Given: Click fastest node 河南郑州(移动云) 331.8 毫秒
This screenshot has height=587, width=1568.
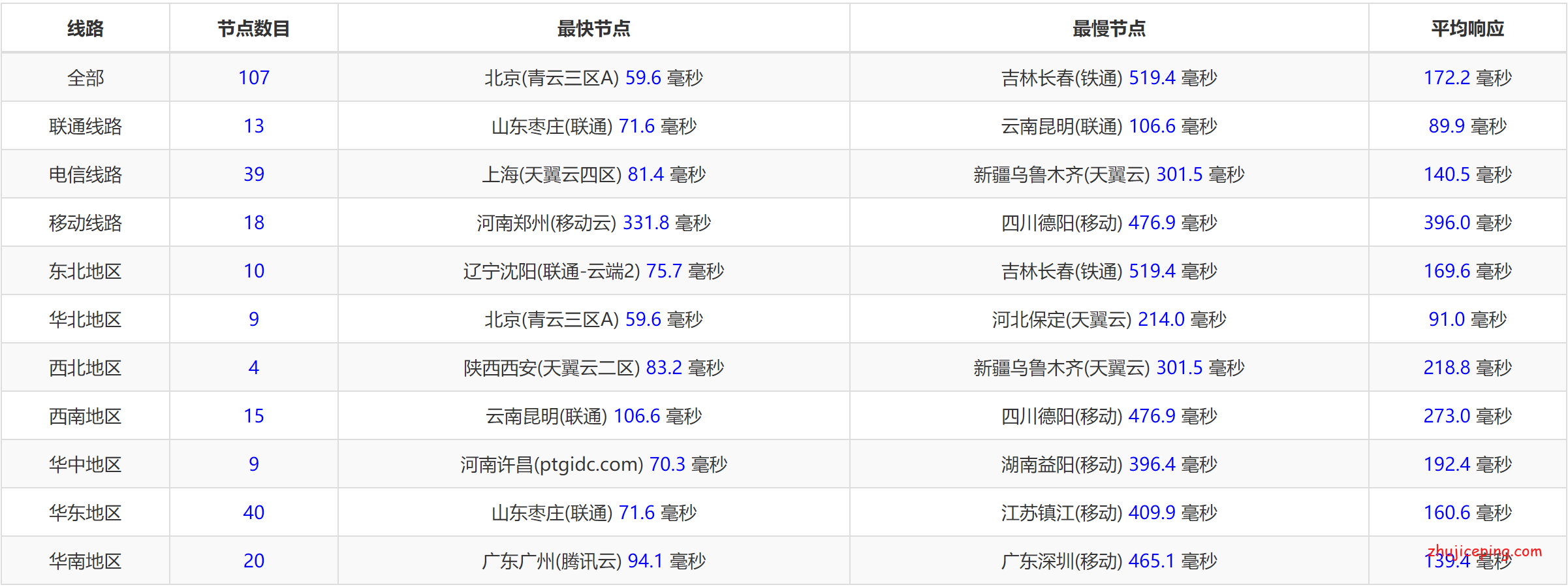Looking at the screenshot, I should (593, 223).
